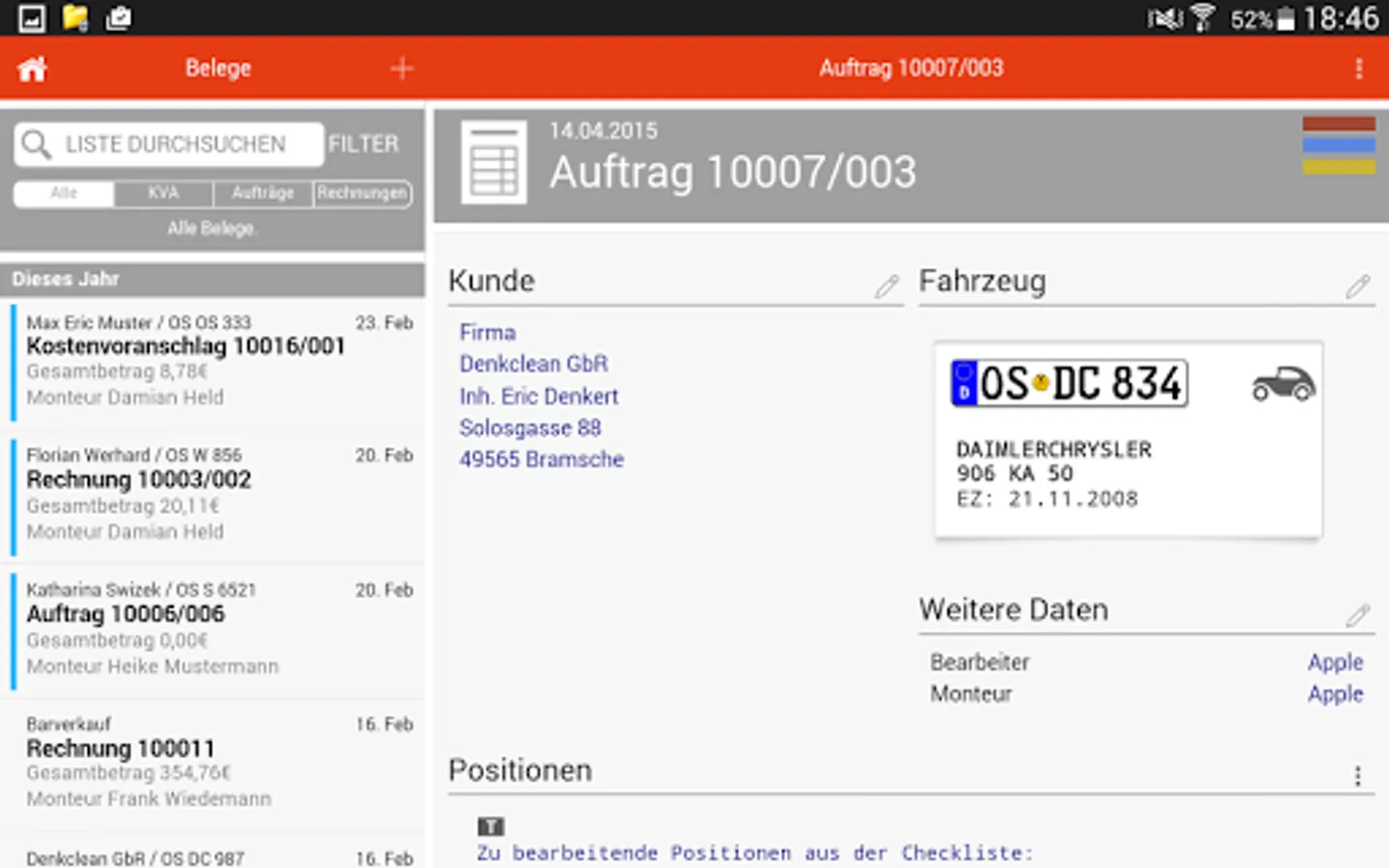Click the red color status swatch

pyautogui.click(x=1339, y=123)
